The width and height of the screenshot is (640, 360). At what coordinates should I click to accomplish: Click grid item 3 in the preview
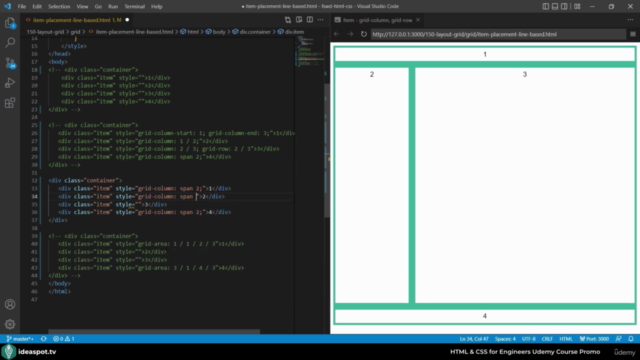click(x=525, y=185)
